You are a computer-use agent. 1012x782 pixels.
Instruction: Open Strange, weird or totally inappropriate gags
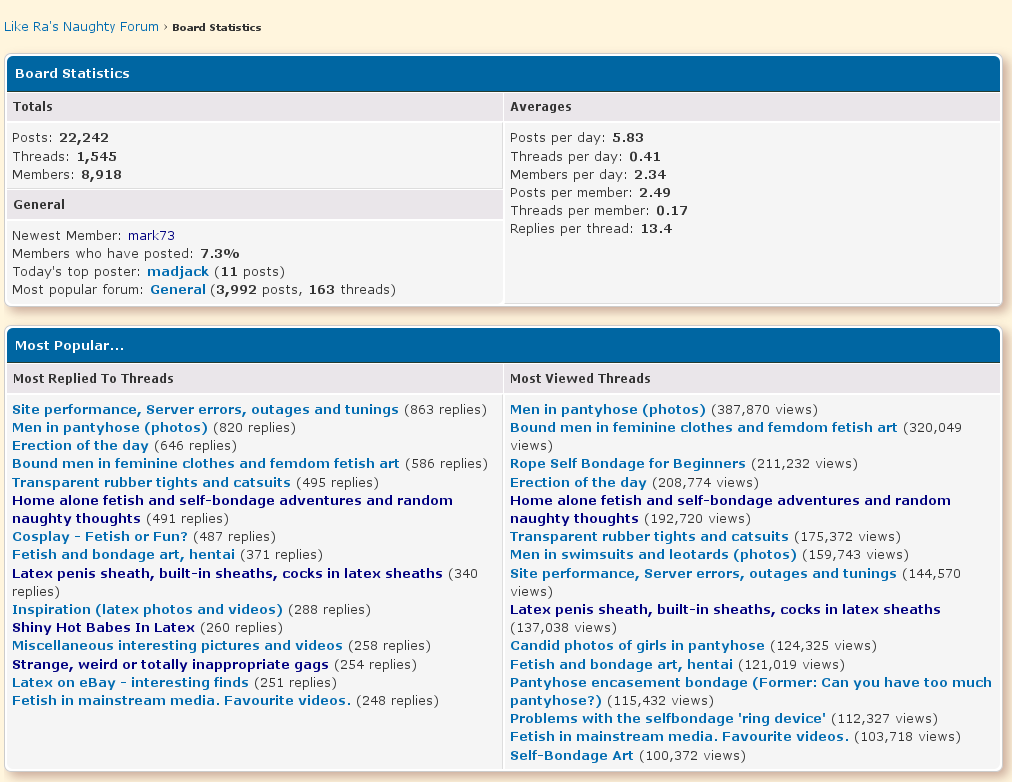click(170, 665)
